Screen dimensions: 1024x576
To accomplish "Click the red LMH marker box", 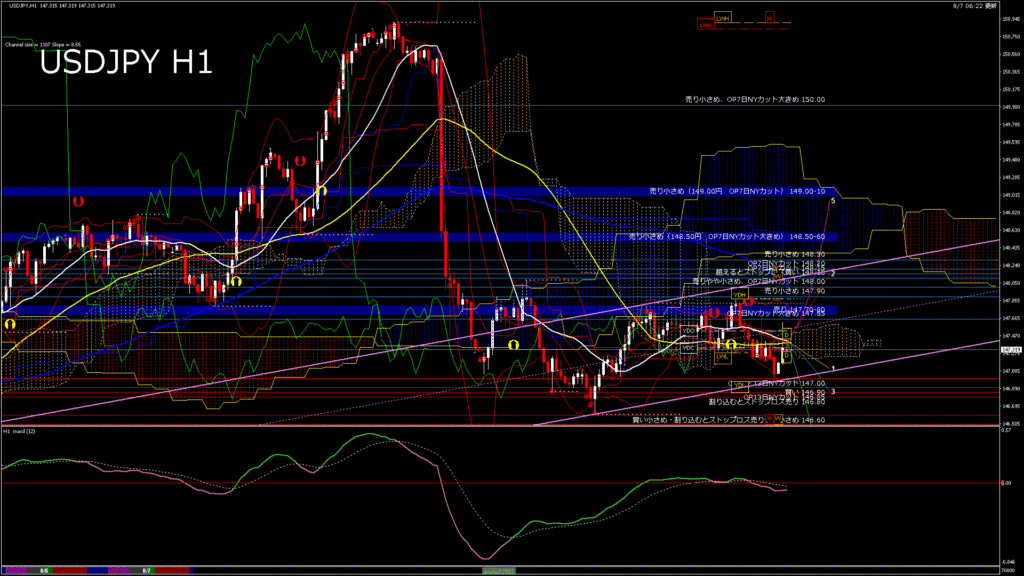I will [x=705, y=24].
